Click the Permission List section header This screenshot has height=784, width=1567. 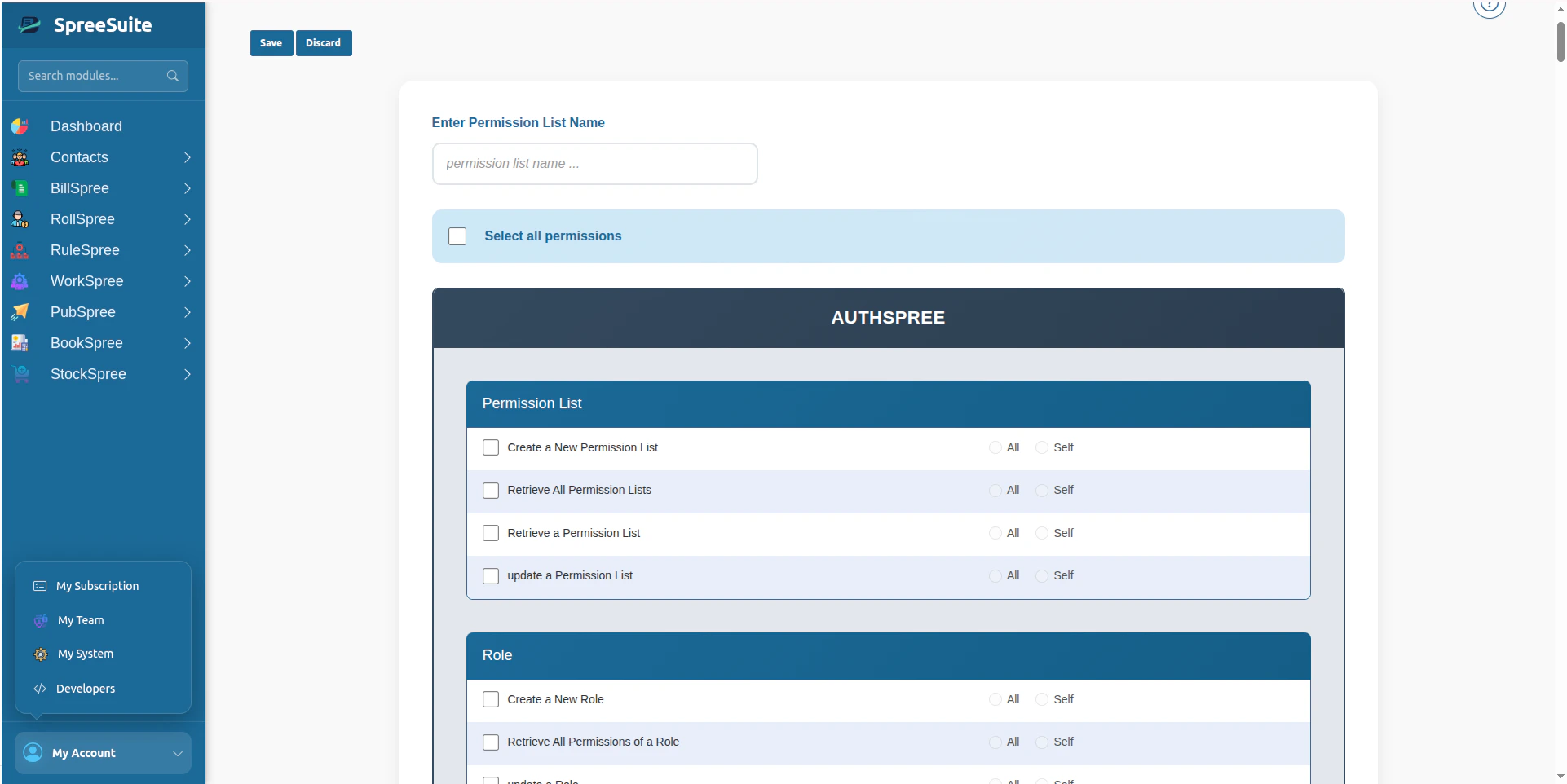[x=888, y=404]
